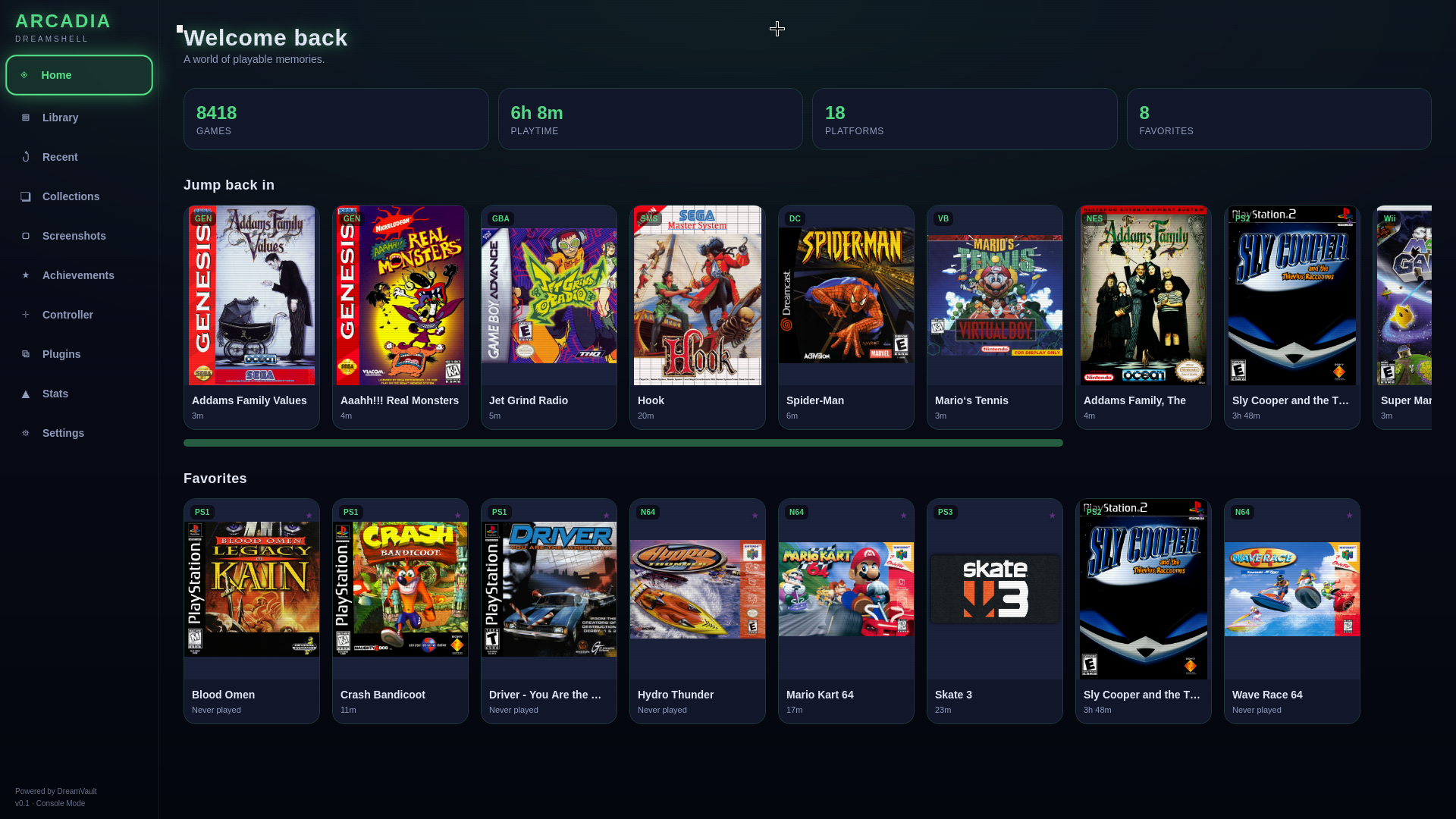
Task: Open Blood Omen Legacy of Kain card
Action: [x=252, y=611]
